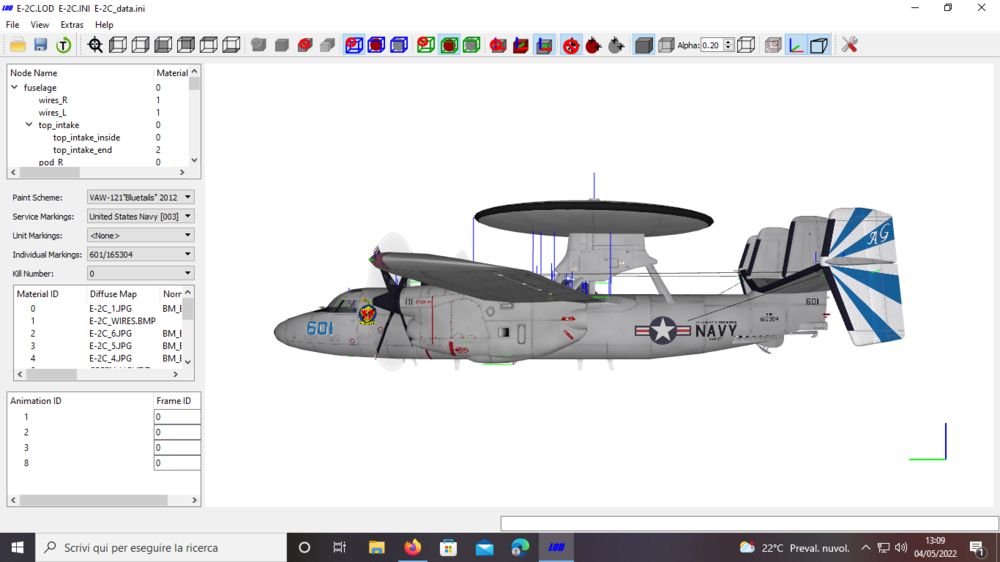1000x562 pixels.
Task: Switch to view cube with back face shaded
Action: 186,45
